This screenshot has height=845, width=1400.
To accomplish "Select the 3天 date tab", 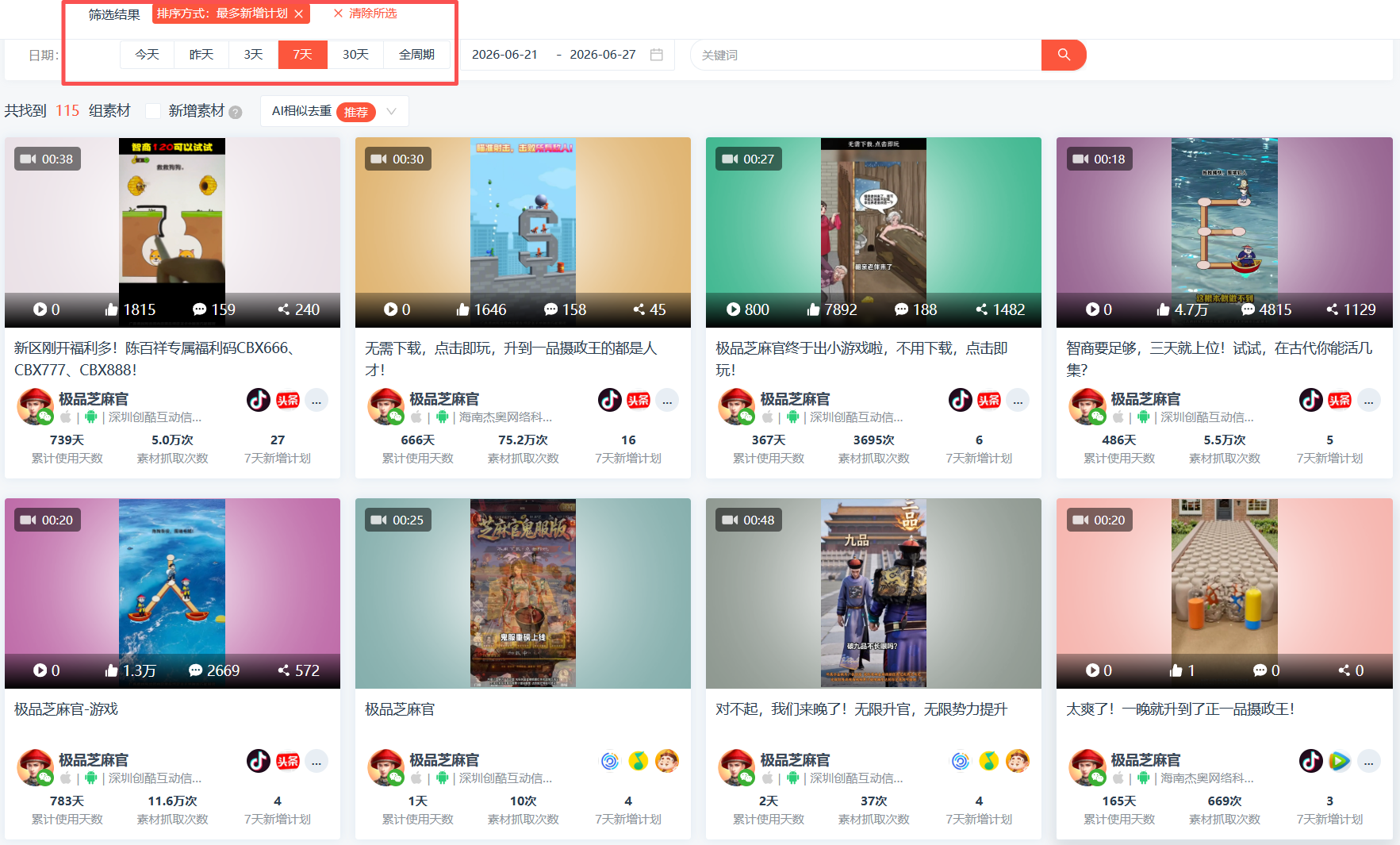I will click(253, 55).
